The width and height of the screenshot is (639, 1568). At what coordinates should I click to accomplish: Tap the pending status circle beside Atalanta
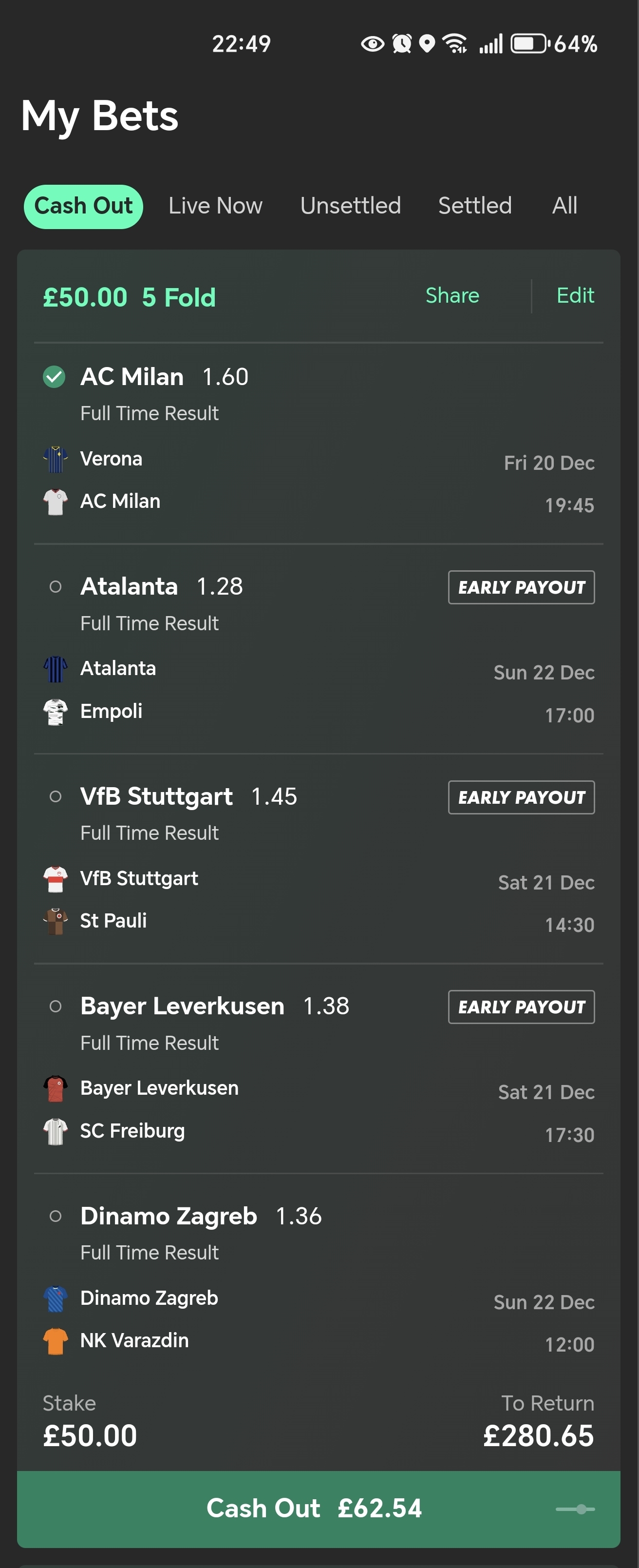[56, 587]
